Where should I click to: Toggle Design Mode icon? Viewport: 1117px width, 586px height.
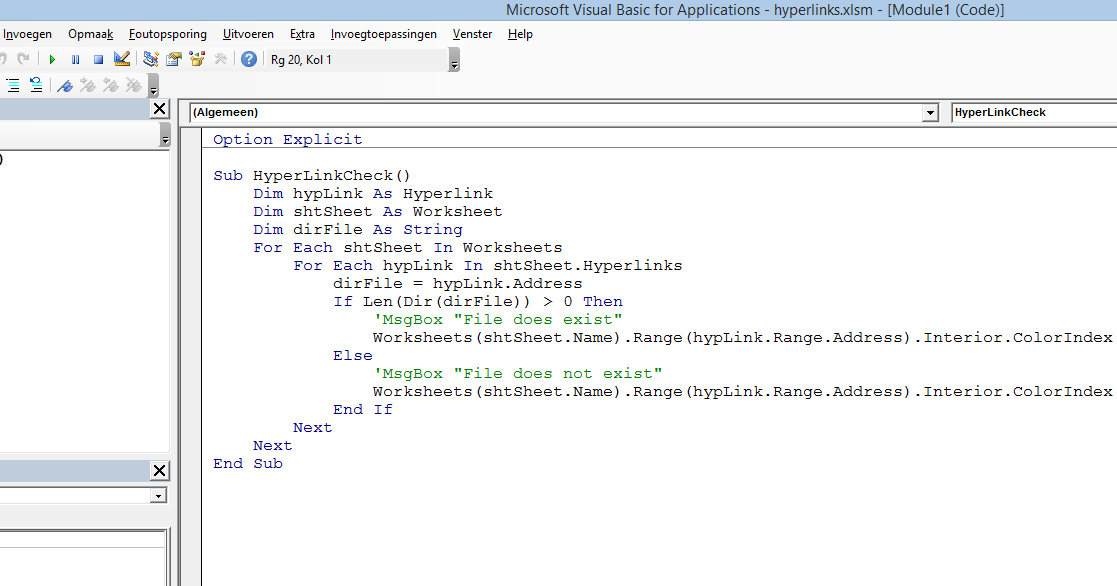[x=122, y=59]
